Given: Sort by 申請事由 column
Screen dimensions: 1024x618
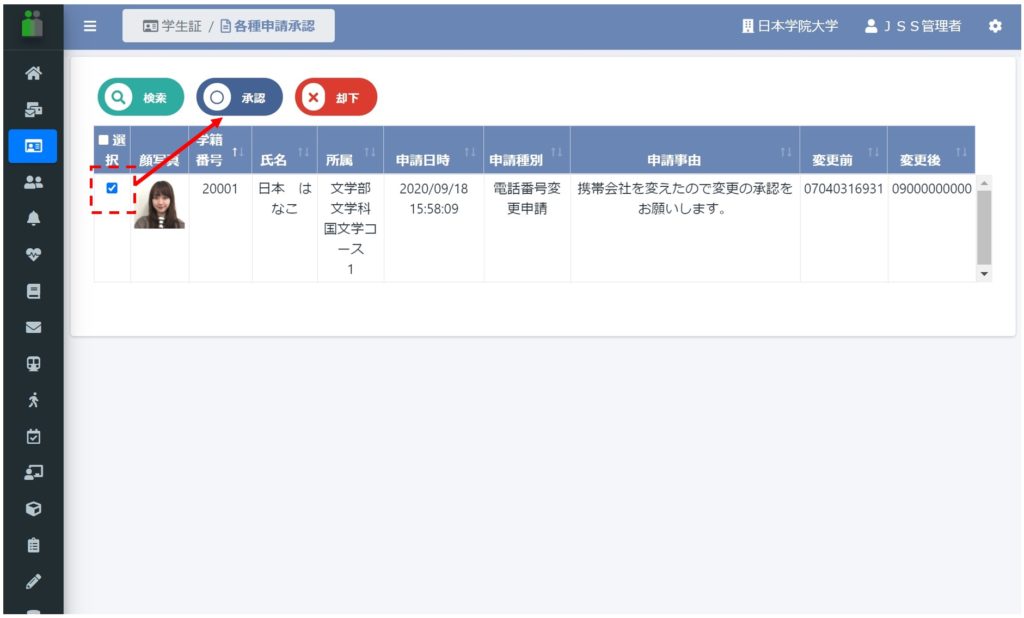Looking at the screenshot, I should click(x=685, y=150).
